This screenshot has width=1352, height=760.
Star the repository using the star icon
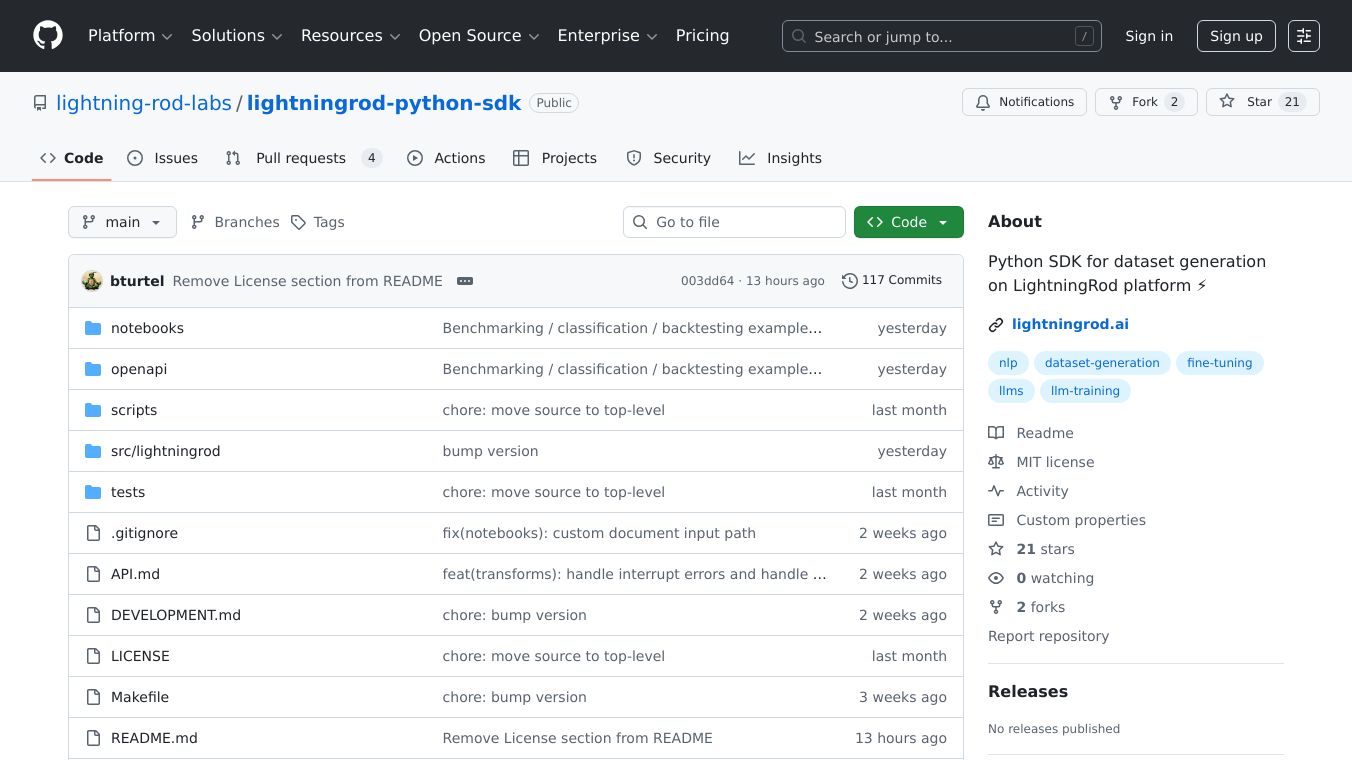[x=1226, y=101]
